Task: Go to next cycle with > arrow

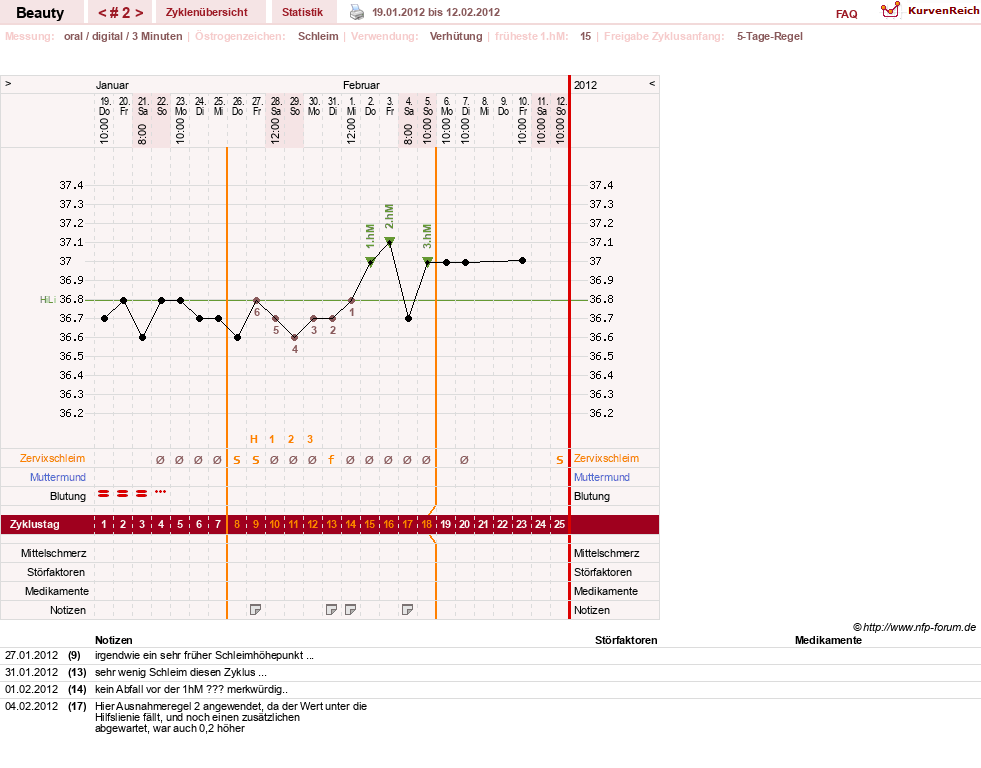Action: [140, 13]
